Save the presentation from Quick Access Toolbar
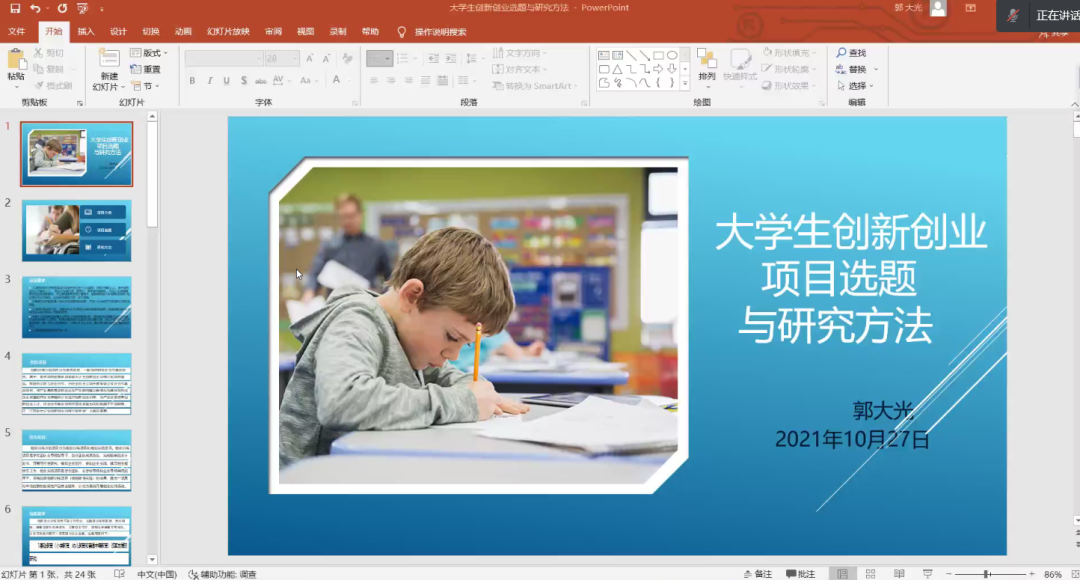This screenshot has width=1080, height=580. 14,8
